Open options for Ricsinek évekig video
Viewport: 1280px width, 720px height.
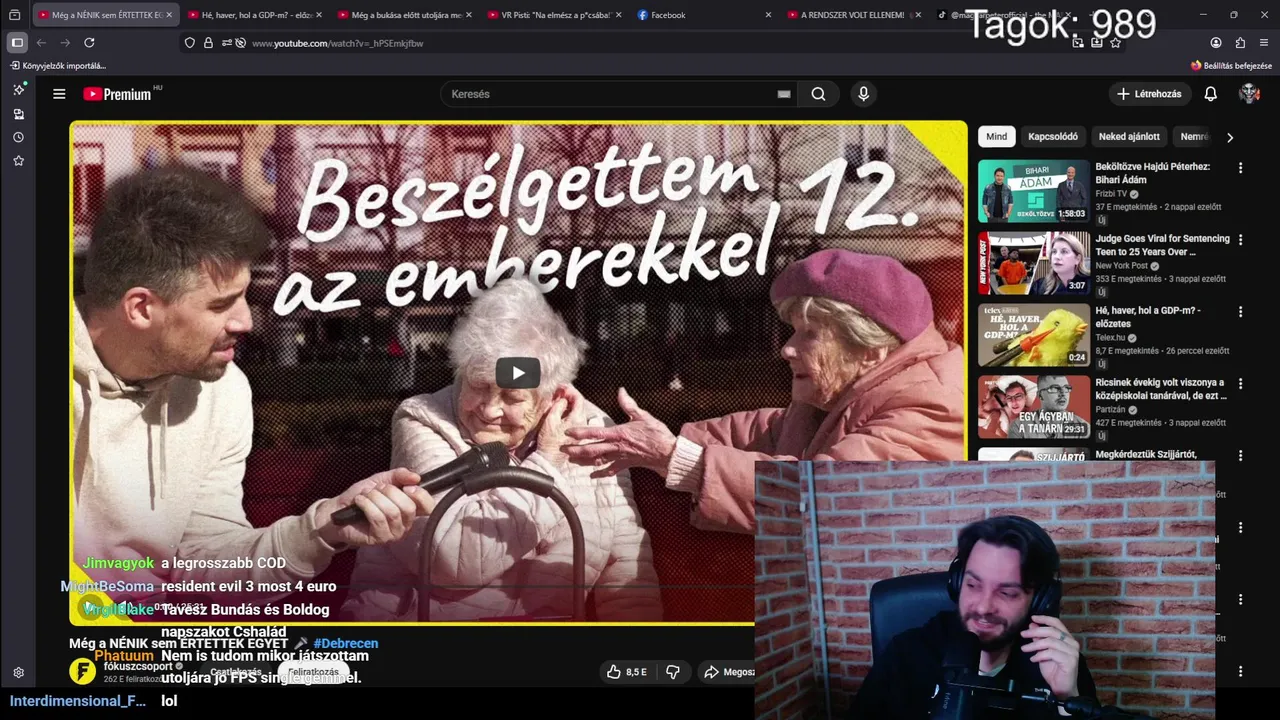pyautogui.click(x=1241, y=384)
